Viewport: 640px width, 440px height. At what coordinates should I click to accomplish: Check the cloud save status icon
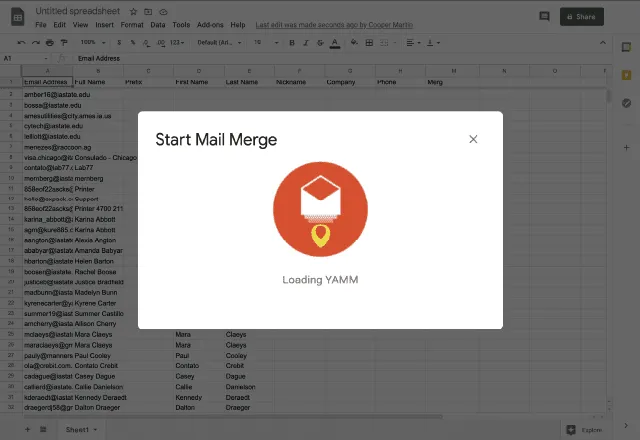(x=163, y=12)
